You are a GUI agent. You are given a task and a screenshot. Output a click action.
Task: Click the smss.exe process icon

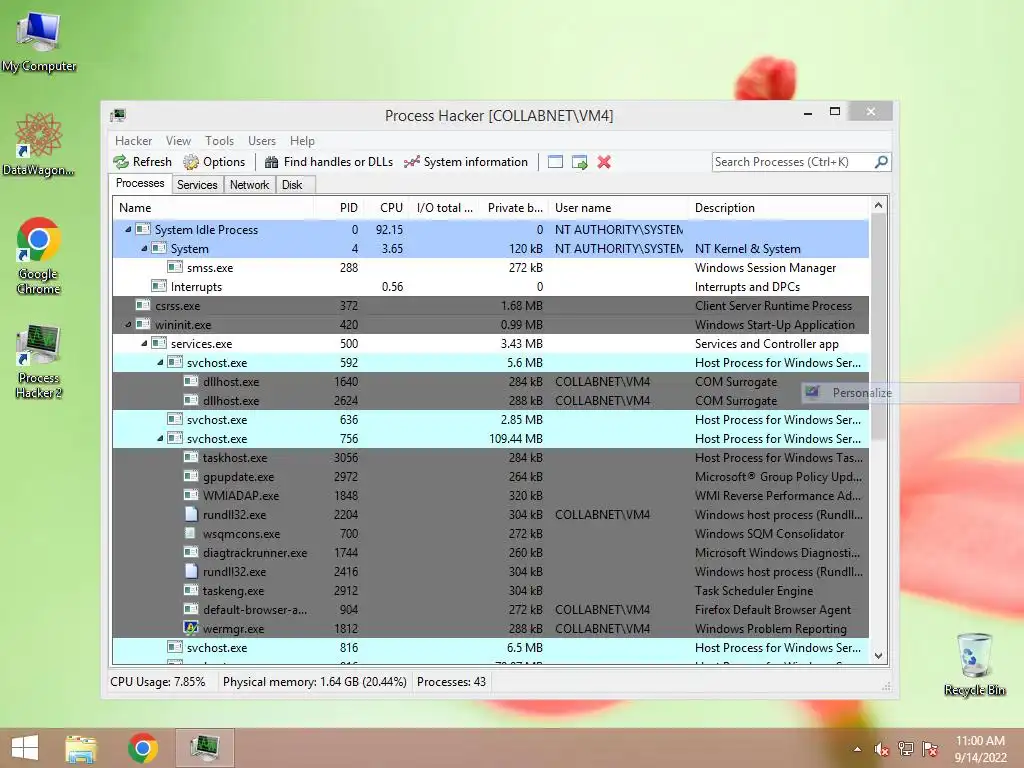pyautogui.click(x=174, y=267)
